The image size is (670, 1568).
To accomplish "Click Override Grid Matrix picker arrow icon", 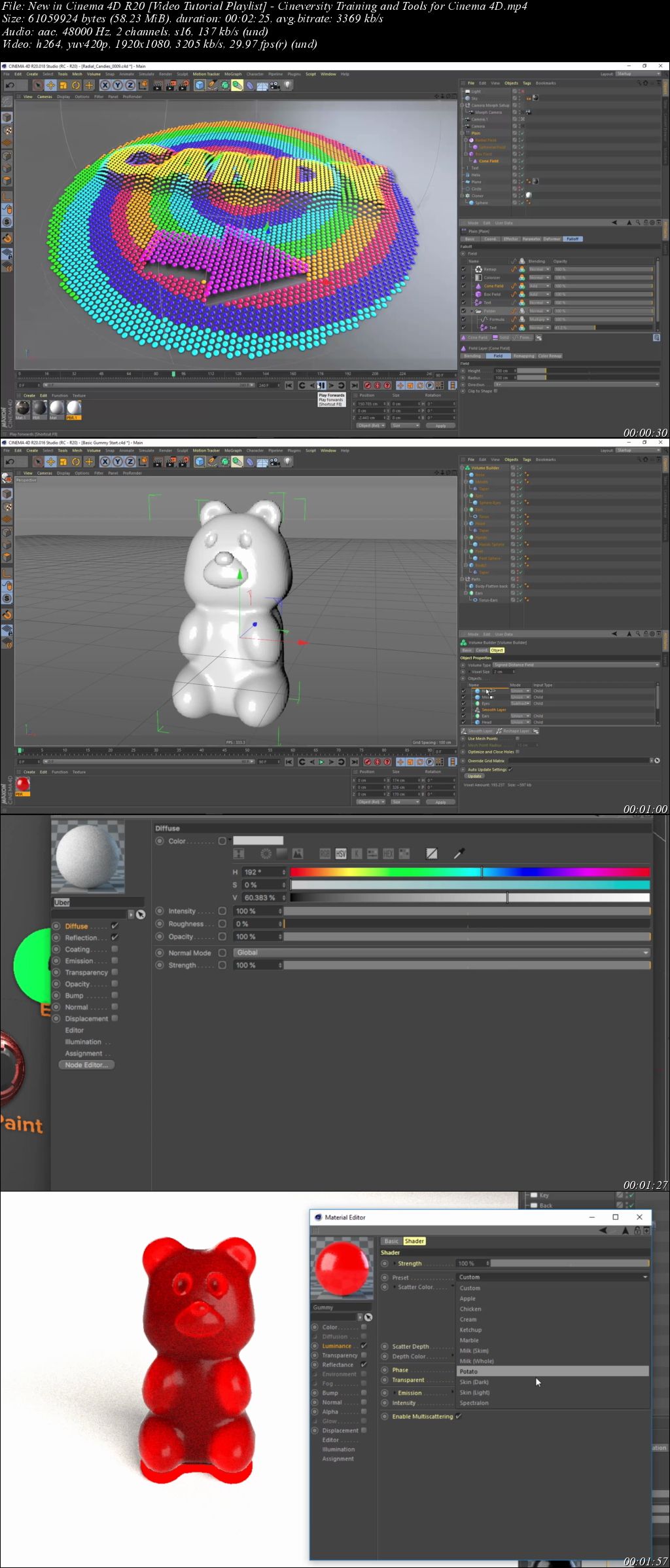I will coord(657,761).
